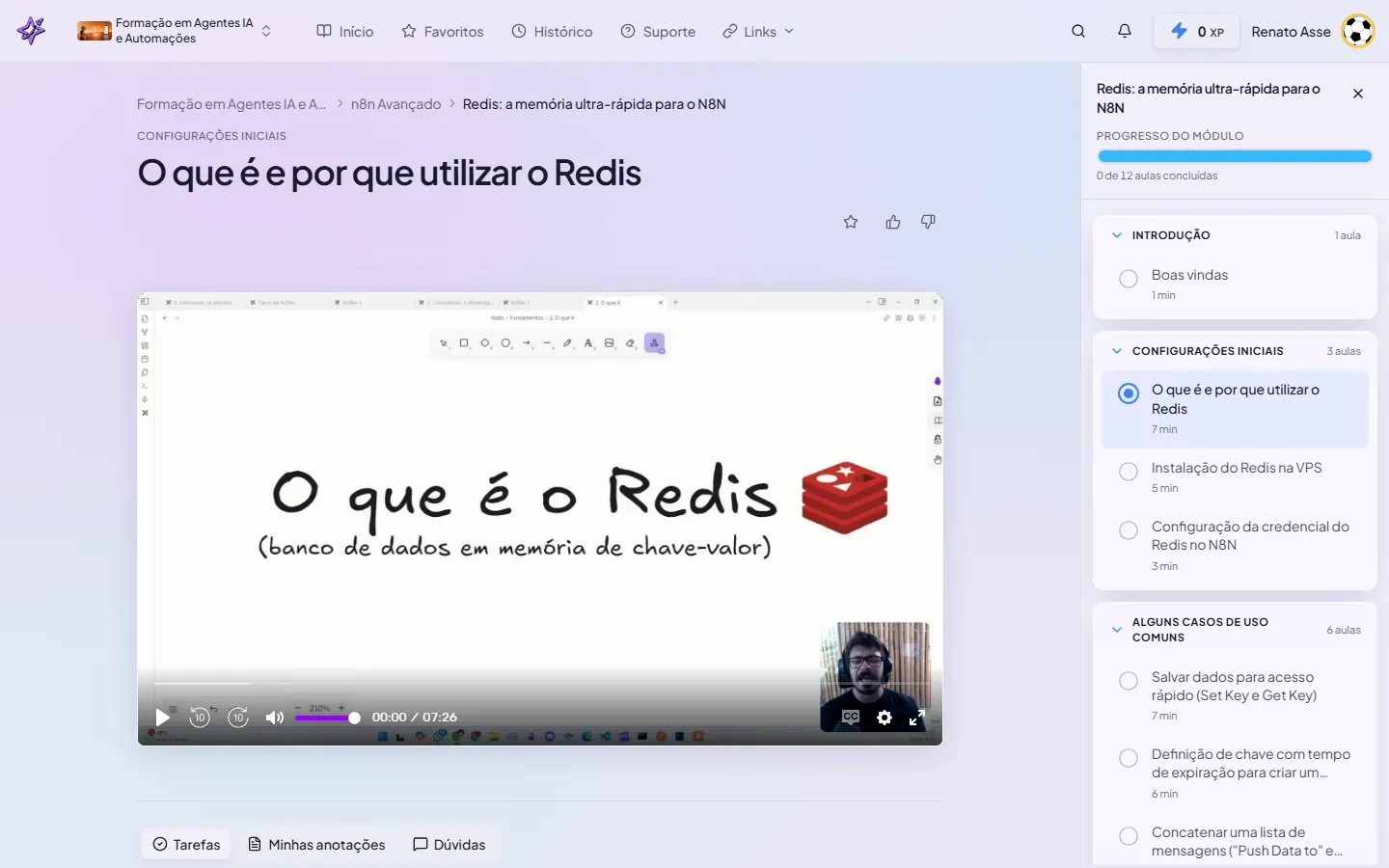Rewind video 10 seconds

pos(200,717)
